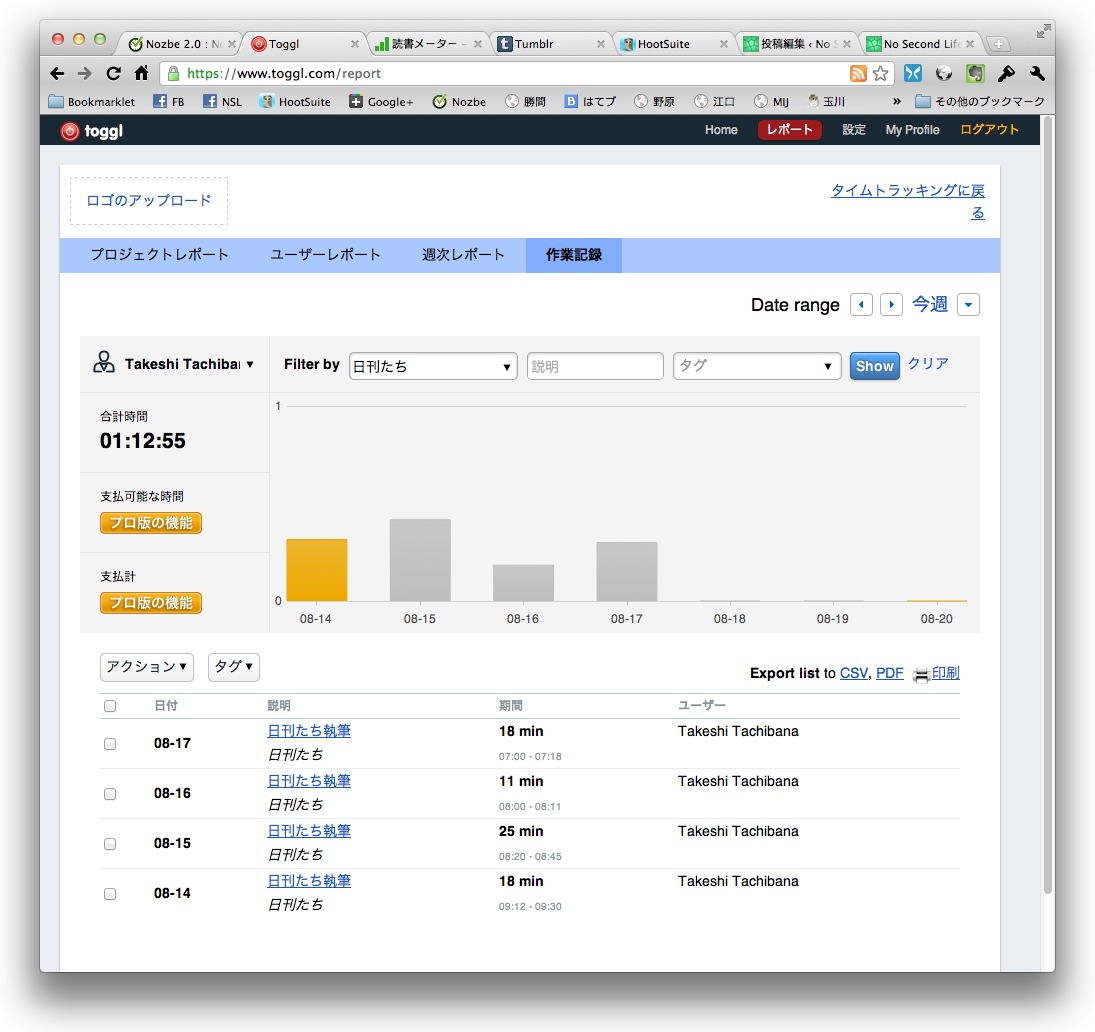This screenshot has width=1095, height=1032.
Task: Export the list via CSV link
Action: pos(853,673)
